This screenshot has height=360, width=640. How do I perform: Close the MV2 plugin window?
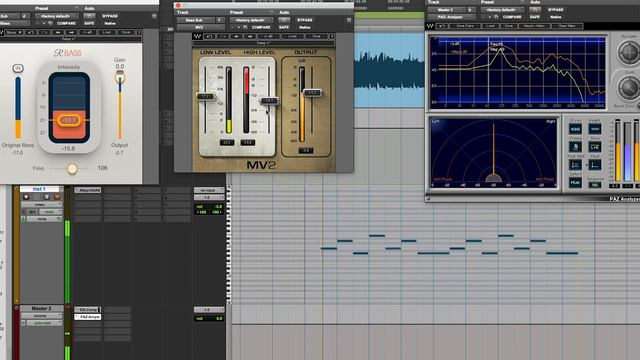coord(178,5)
